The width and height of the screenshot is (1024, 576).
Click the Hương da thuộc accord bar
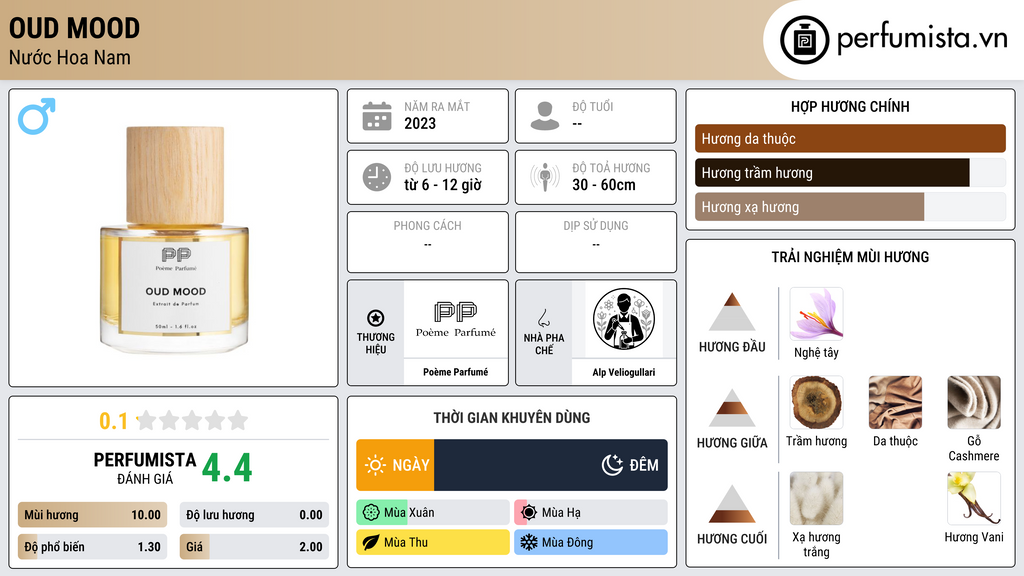pos(850,138)
